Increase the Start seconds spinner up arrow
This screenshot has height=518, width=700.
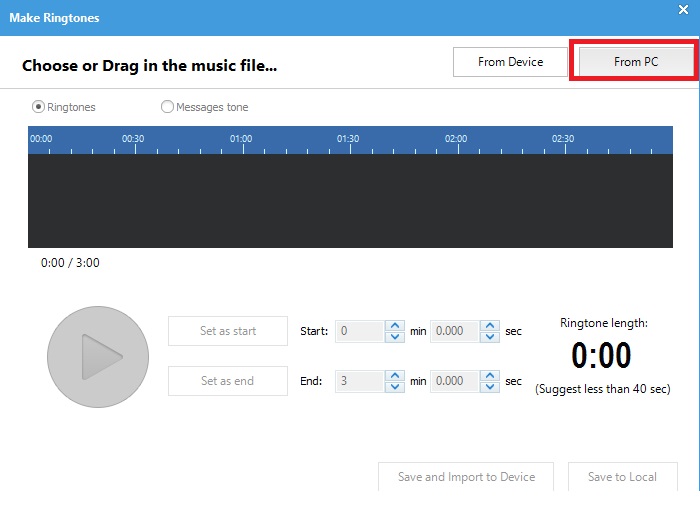[490, 325]
